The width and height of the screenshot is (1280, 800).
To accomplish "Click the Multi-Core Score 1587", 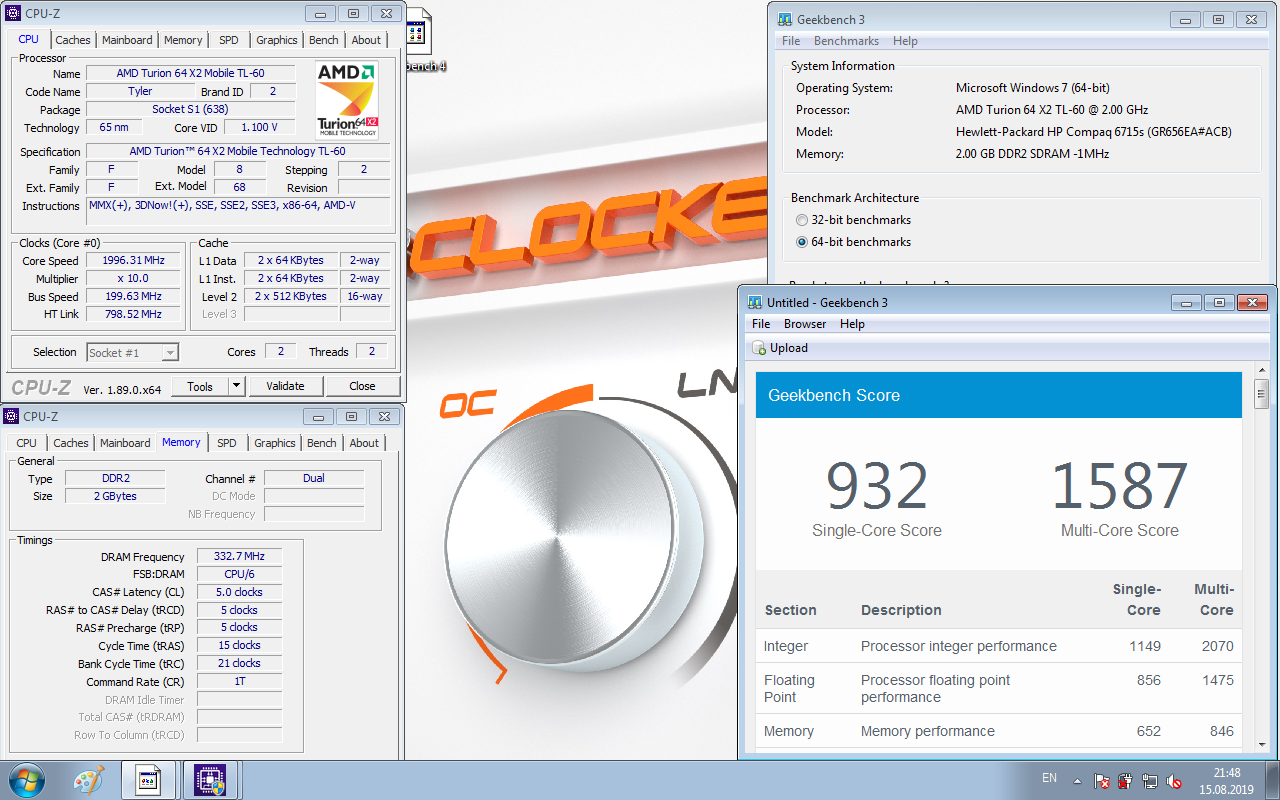I will tap(1119, 487).
